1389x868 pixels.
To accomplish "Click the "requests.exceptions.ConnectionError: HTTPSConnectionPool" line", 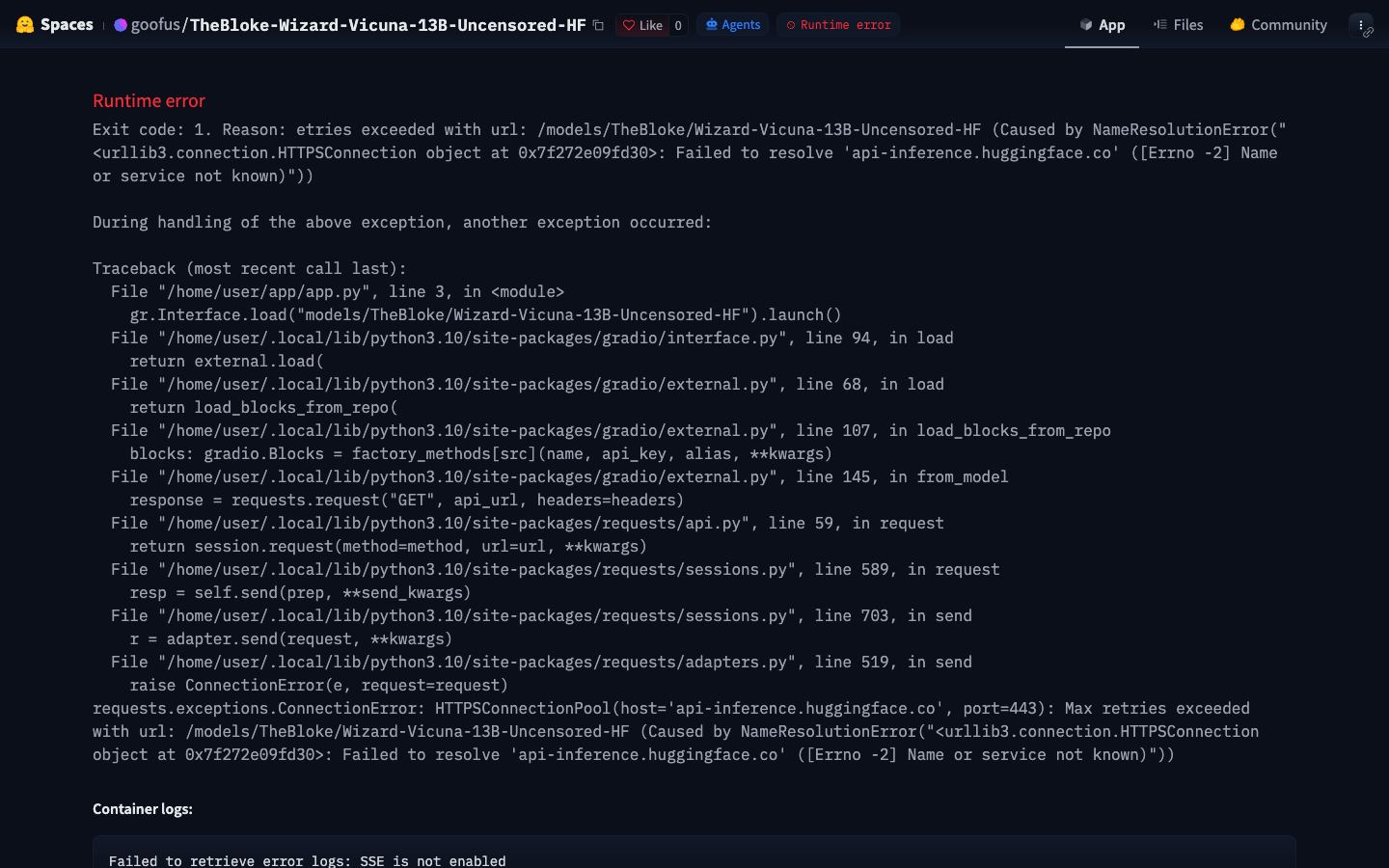I will [671, 708].
